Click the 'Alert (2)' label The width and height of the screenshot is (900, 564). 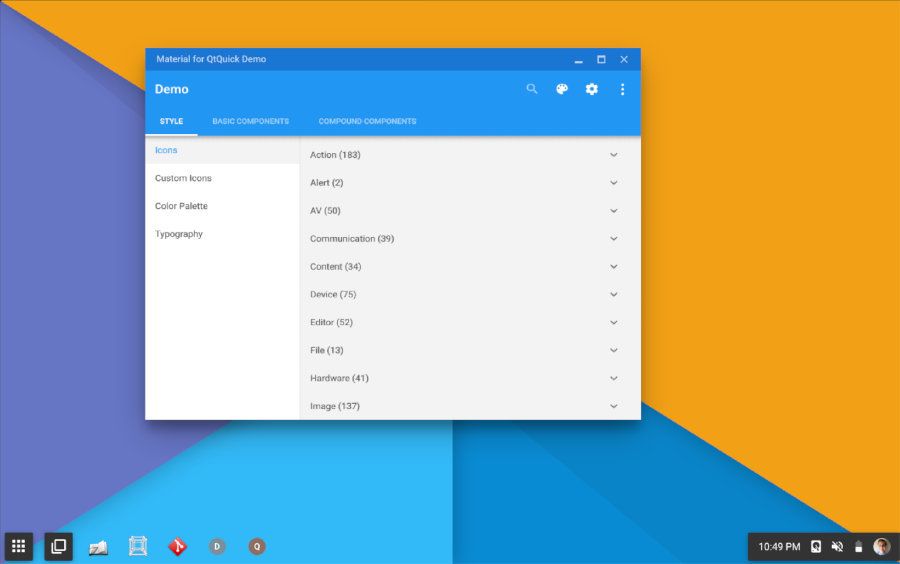pyautogui.click(x=327, y=183)
